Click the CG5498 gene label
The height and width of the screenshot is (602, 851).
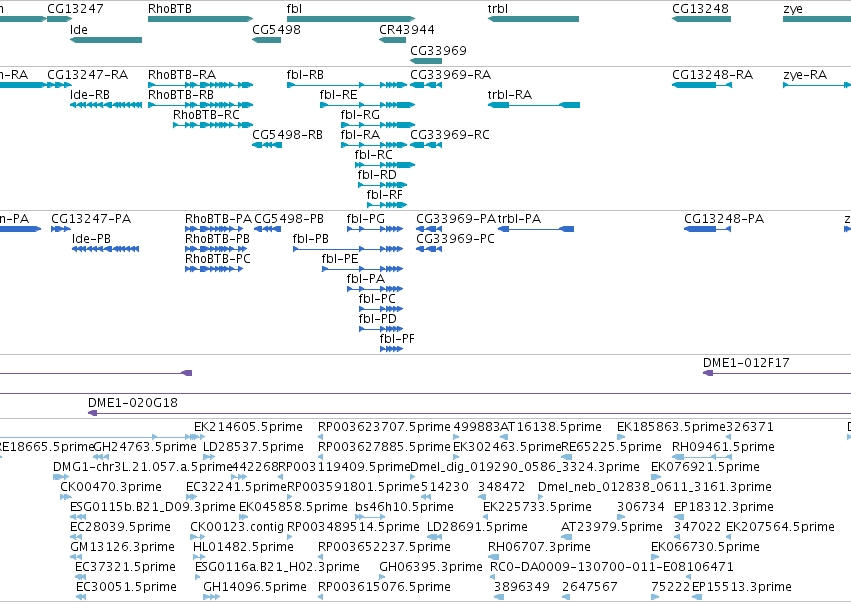point(276,29)
